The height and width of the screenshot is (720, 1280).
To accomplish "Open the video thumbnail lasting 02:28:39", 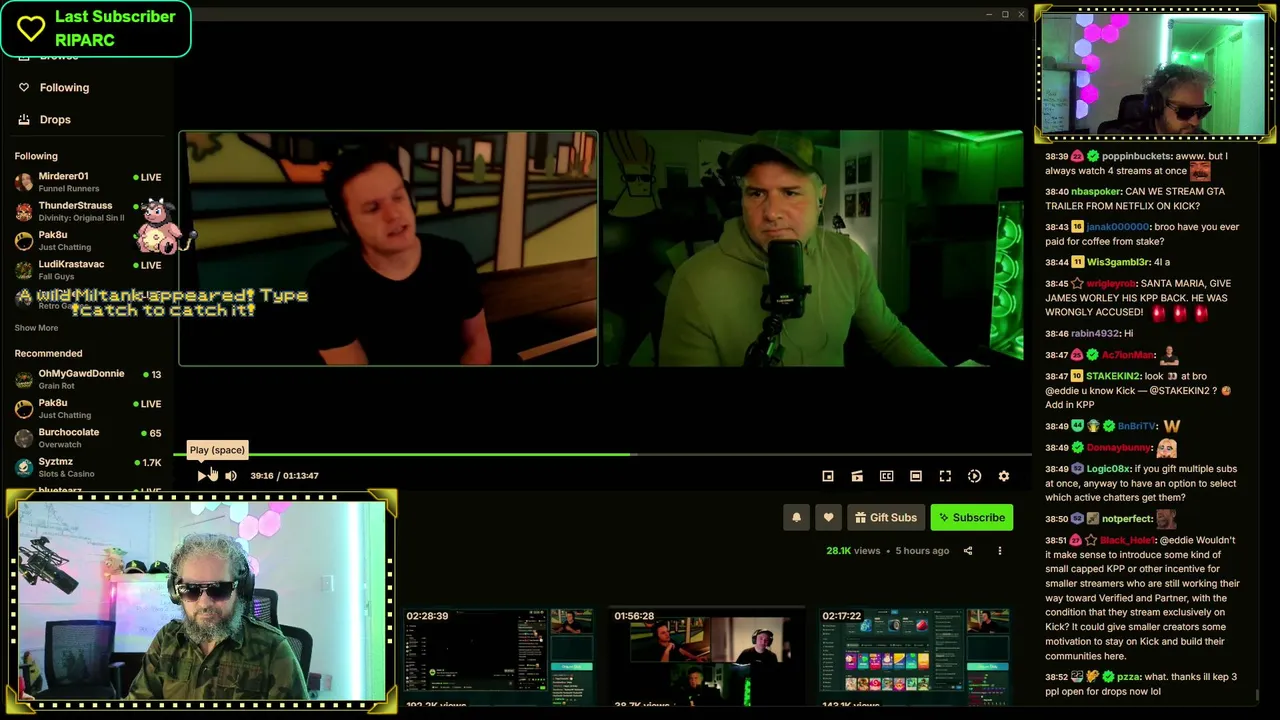I will (498, 657).
